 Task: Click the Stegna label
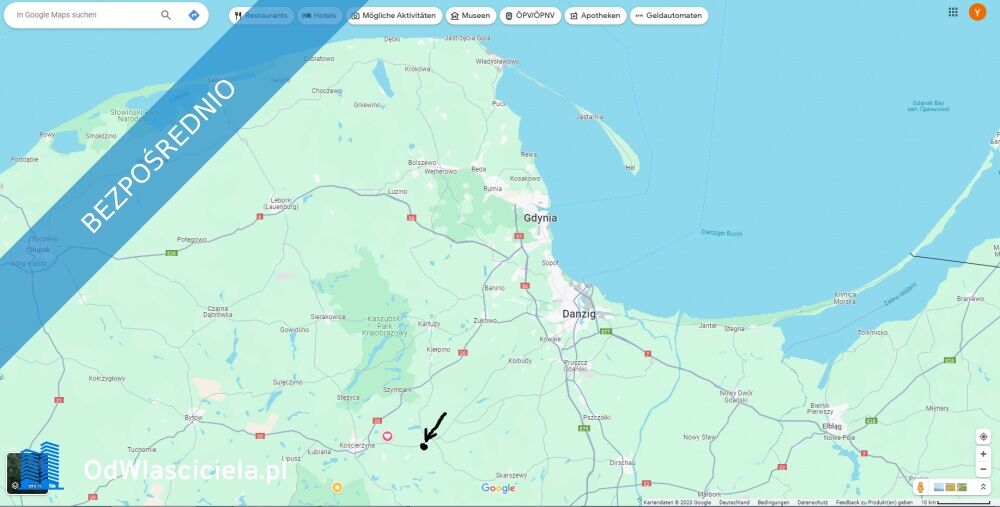click(734, 329)
